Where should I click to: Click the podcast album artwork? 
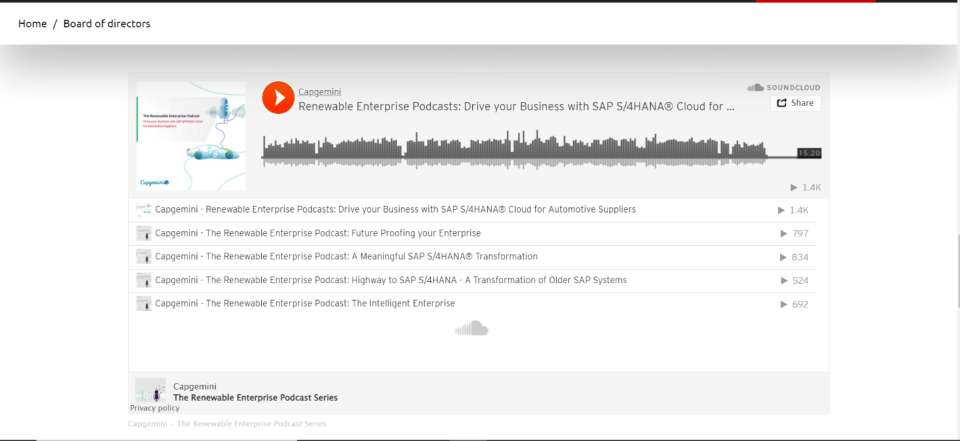[191, 136]
